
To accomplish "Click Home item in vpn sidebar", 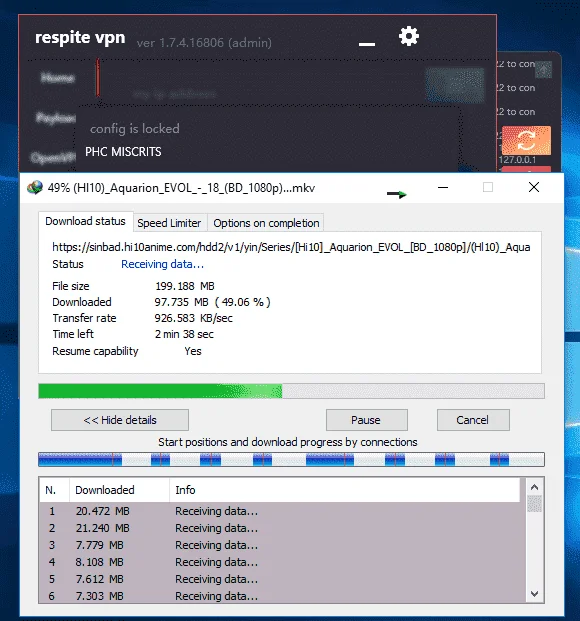I will pos(57,78).
